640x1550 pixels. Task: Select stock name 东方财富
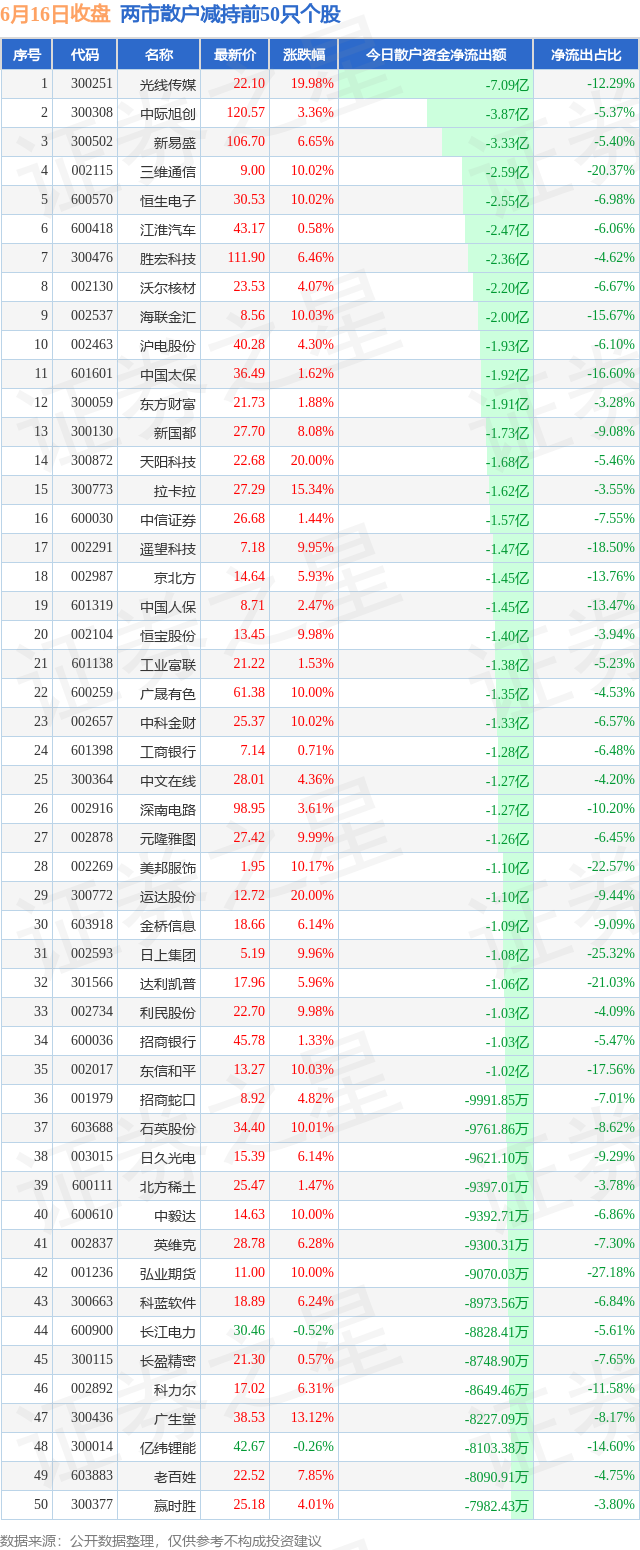coord(168,403)
